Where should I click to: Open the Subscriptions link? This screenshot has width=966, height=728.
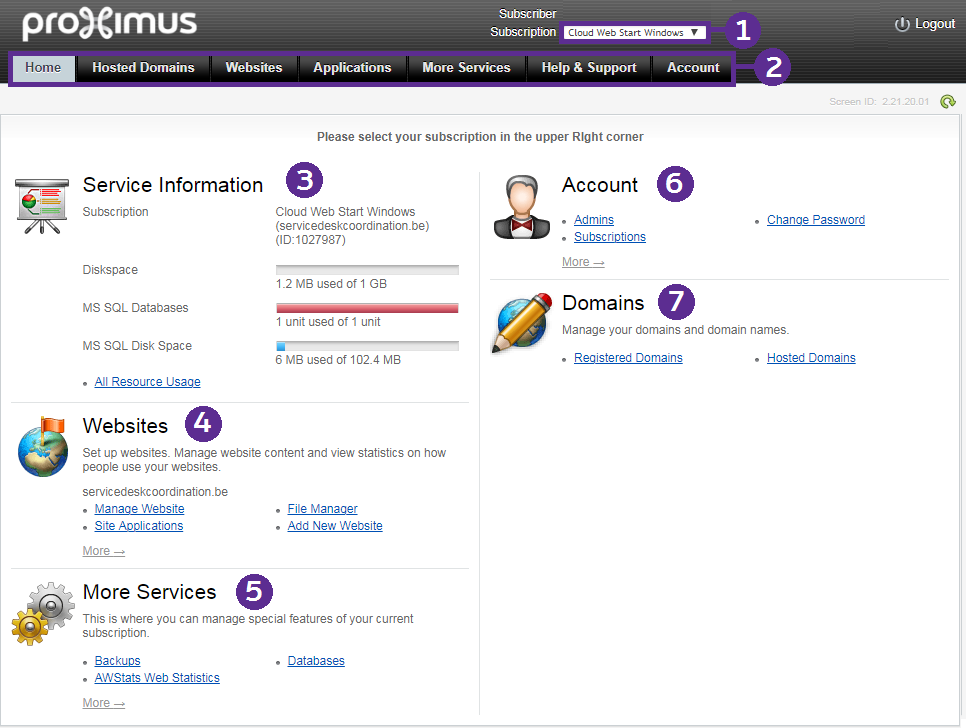click(x=610, y=237)
